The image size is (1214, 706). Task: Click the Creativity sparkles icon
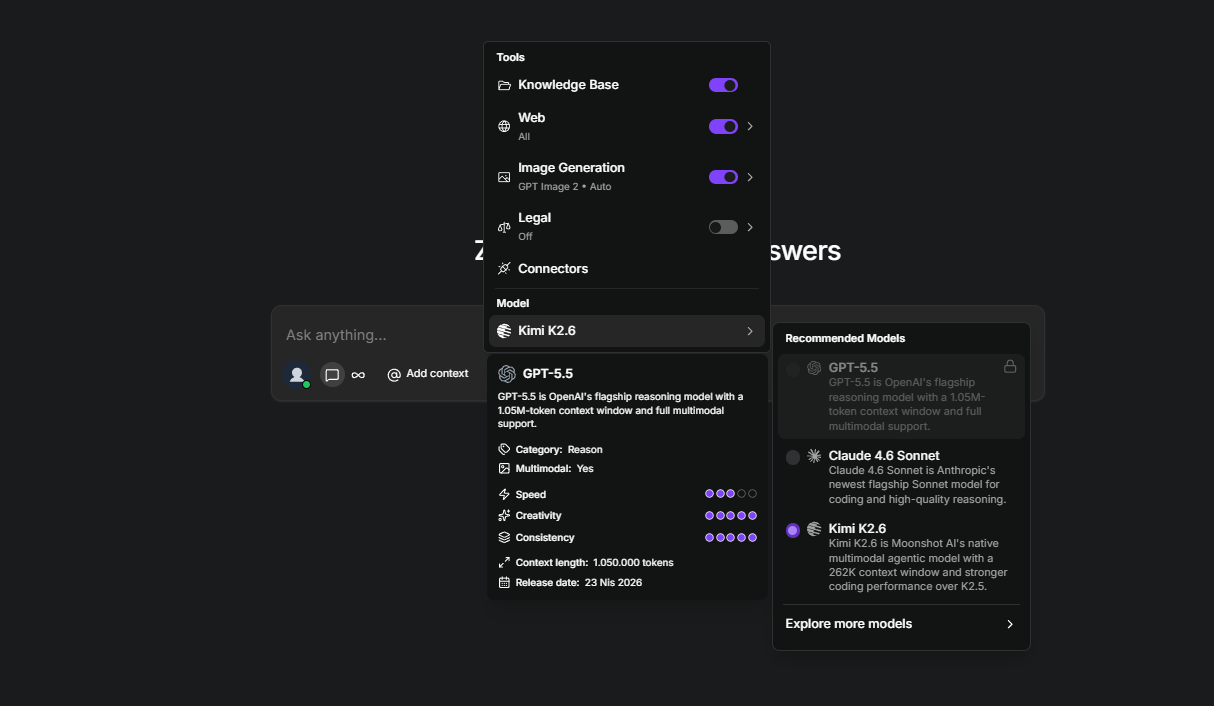tap(504, 516)
